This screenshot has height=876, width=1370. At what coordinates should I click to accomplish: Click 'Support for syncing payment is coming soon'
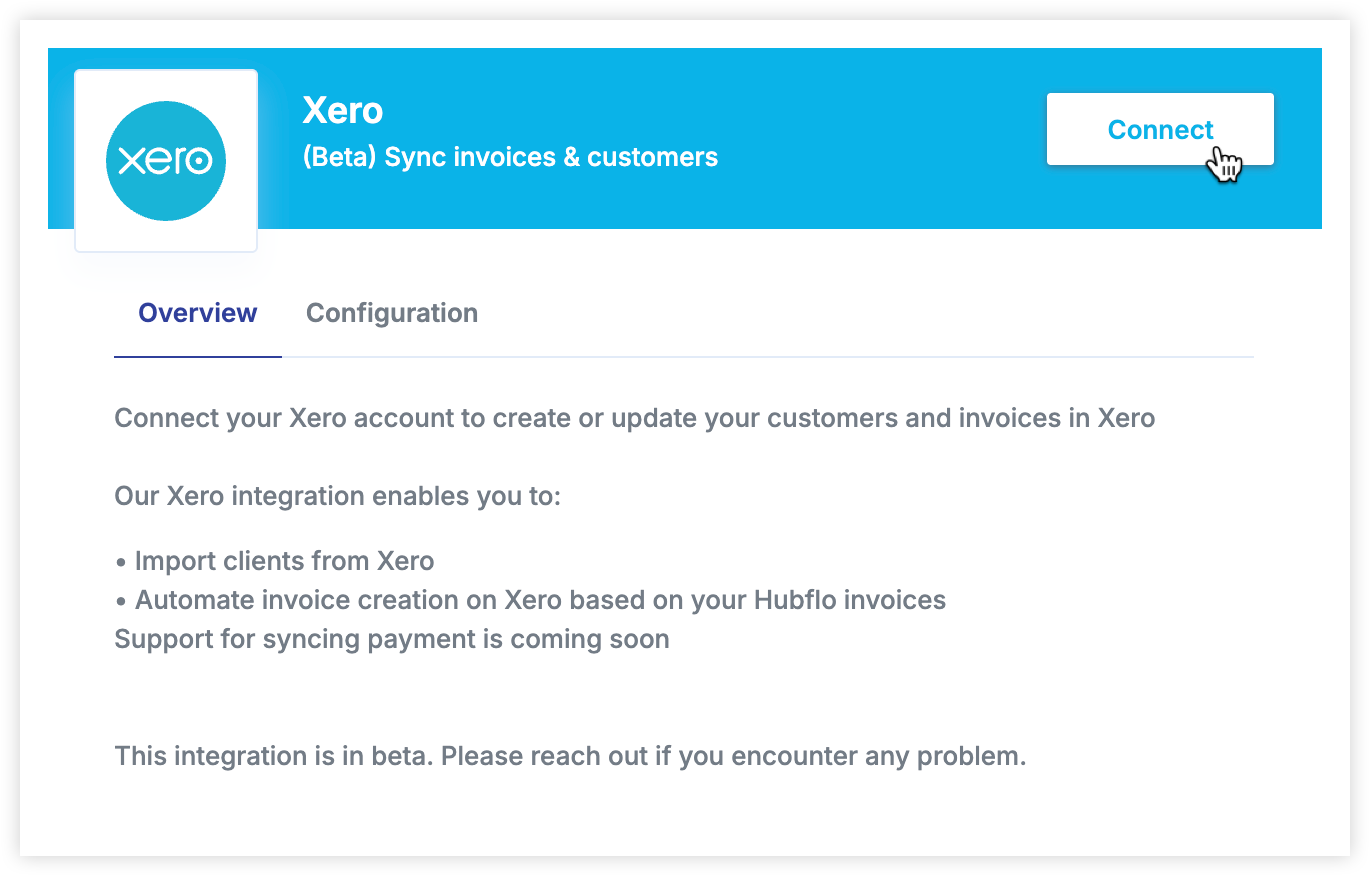point(392,639)
